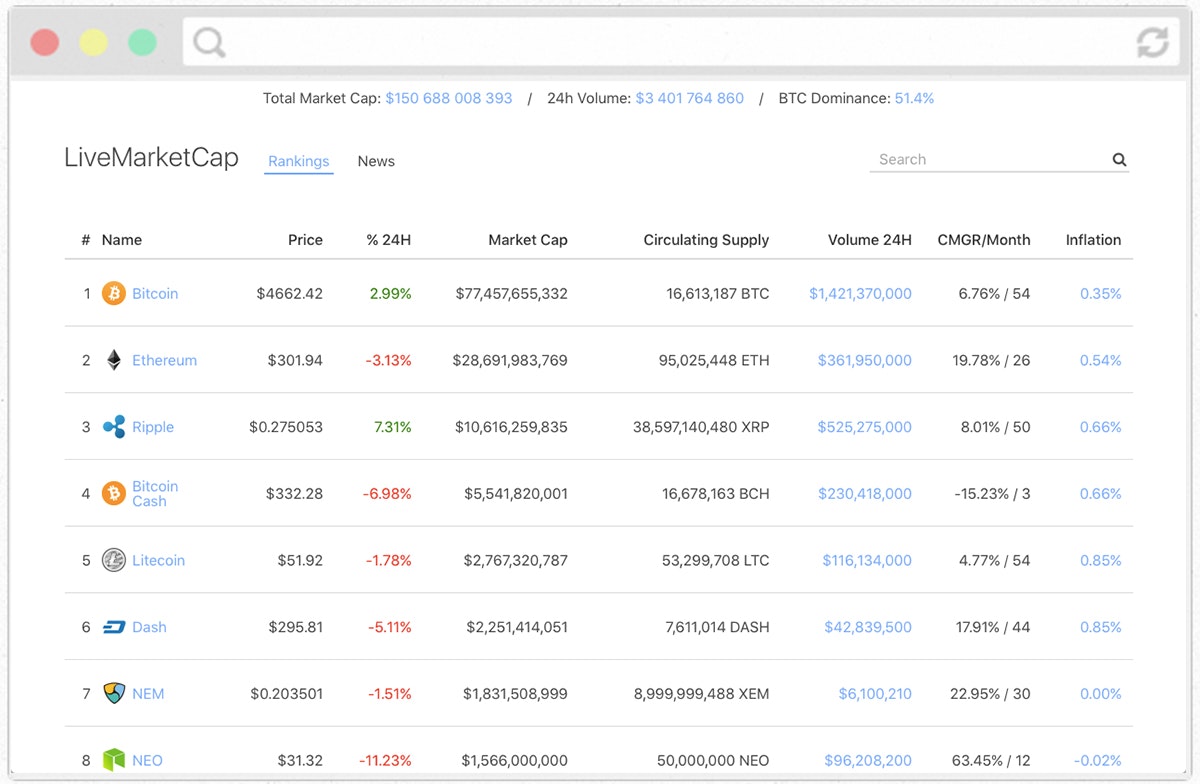This screenshot has width=1200, height=784.
Task: Open the News tab
Action: click(376, 161)
